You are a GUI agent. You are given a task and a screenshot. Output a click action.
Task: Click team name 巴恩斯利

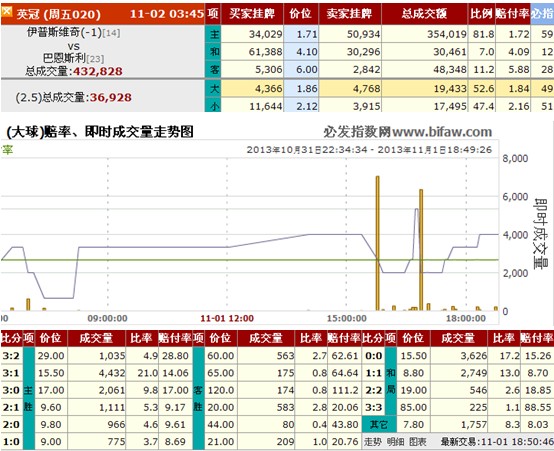64,58
